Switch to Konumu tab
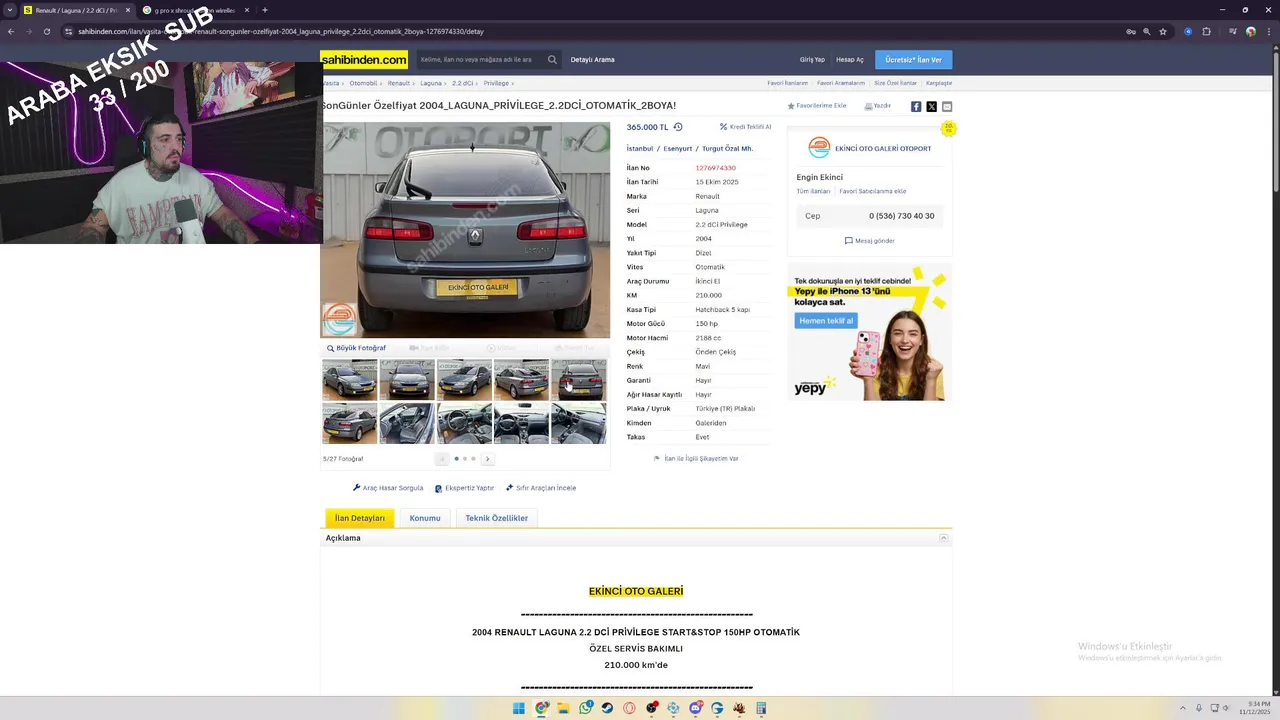1280x720 pixels. pos(425,518)
